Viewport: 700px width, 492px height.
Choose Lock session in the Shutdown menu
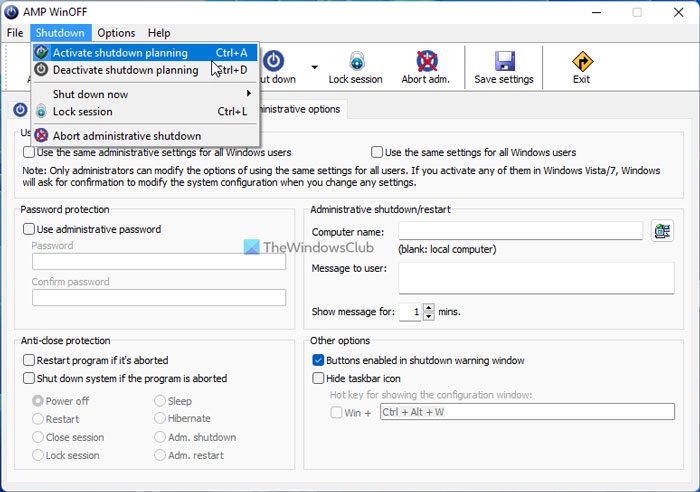pyautogui.click(x=146, y=112)
